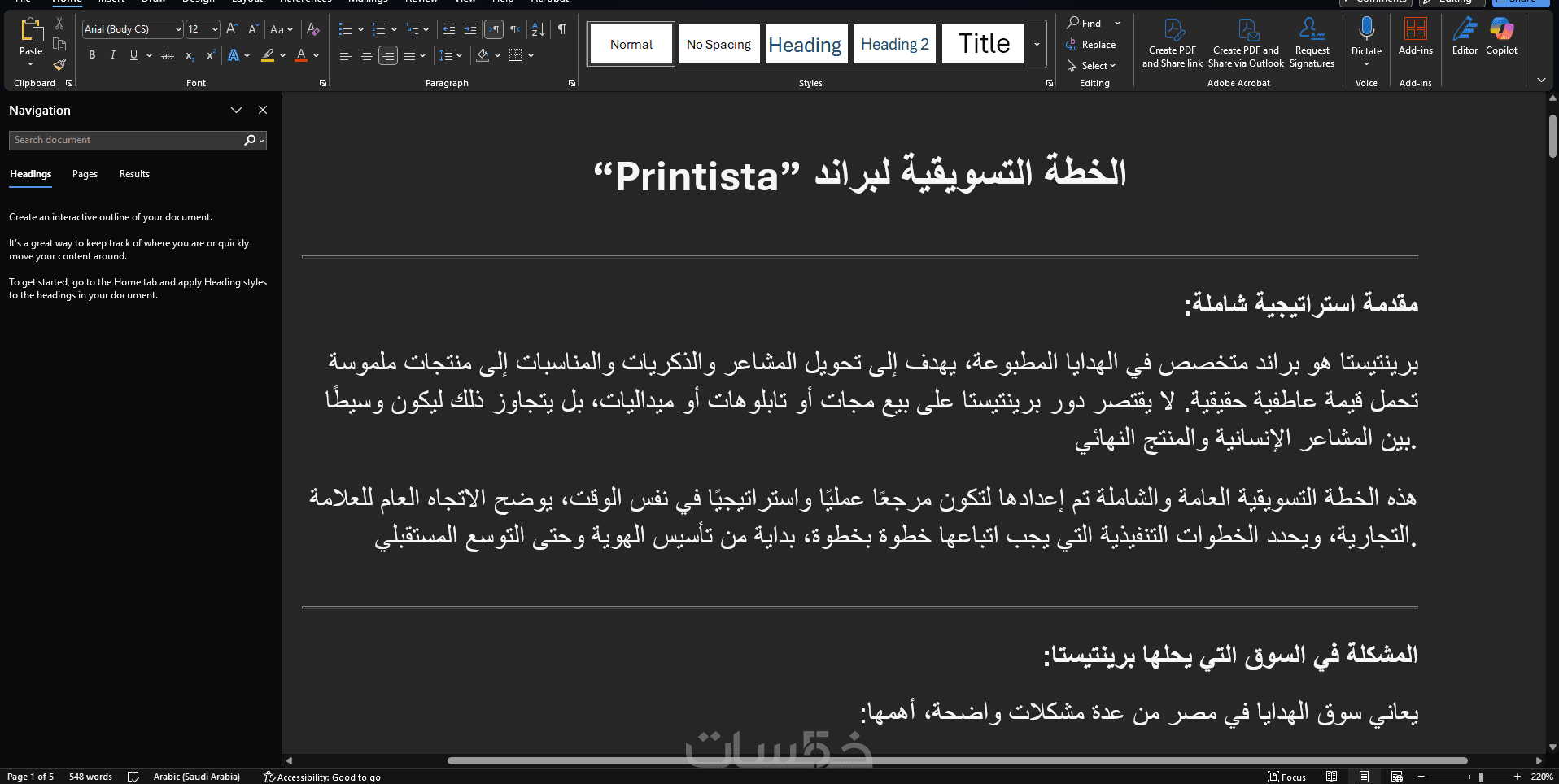This screenshot has height=784, width=1559.
Task: Click Create PDF and Share via Outlook
Action: (1246, 43)
